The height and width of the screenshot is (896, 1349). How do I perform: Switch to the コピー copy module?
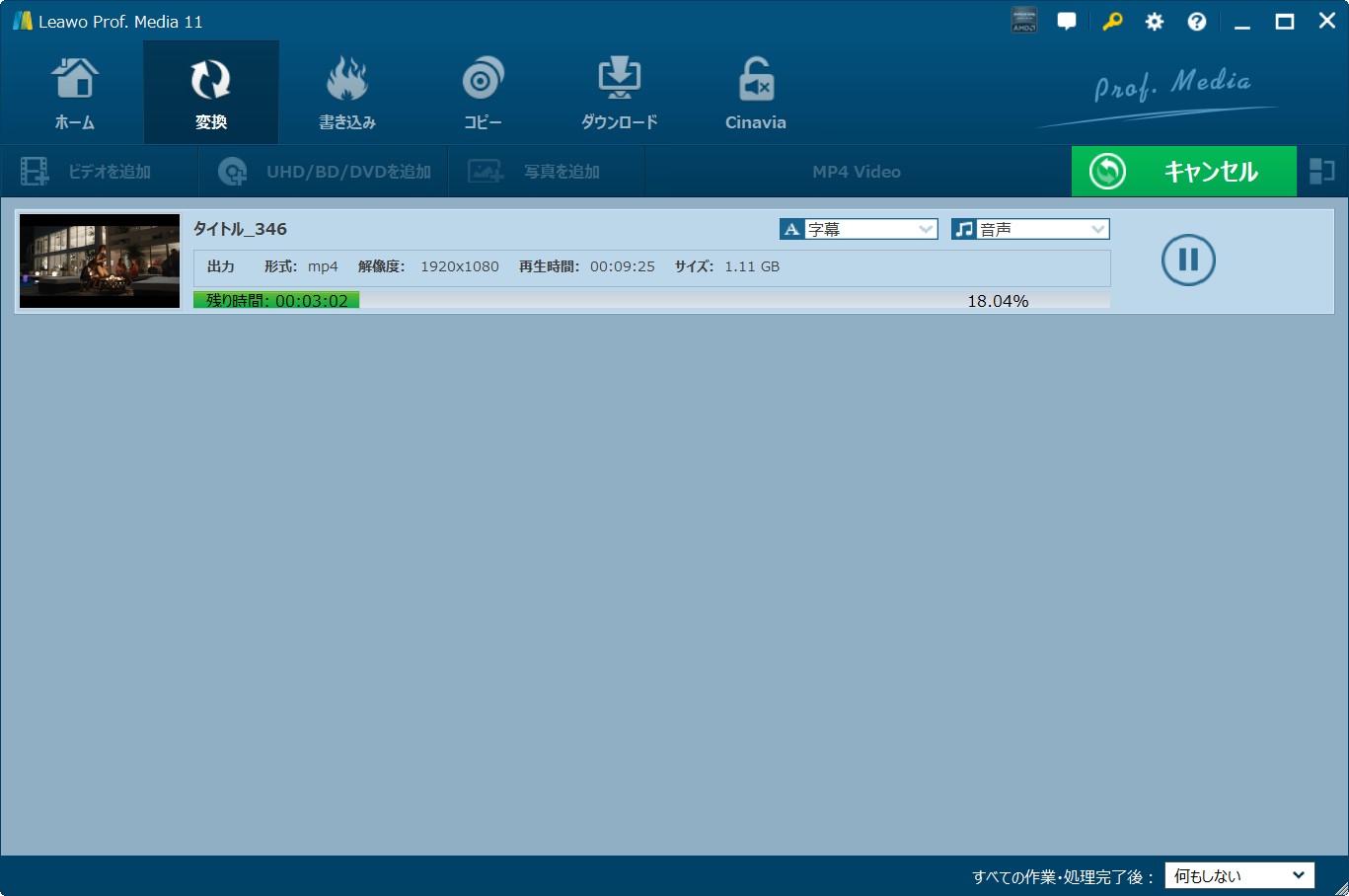click(483, 93)
